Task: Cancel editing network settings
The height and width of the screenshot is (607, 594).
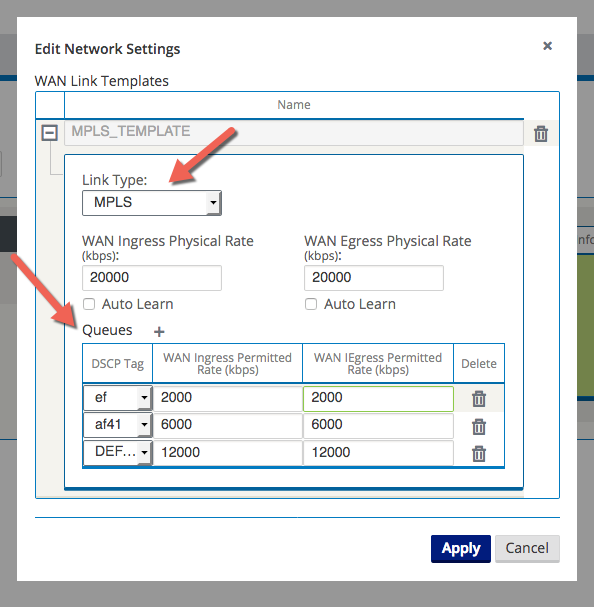Action: pyautogui.click(x=527, y=549)
